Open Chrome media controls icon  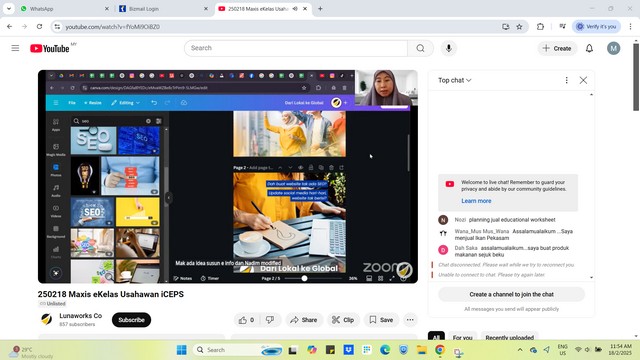[562, 27]
